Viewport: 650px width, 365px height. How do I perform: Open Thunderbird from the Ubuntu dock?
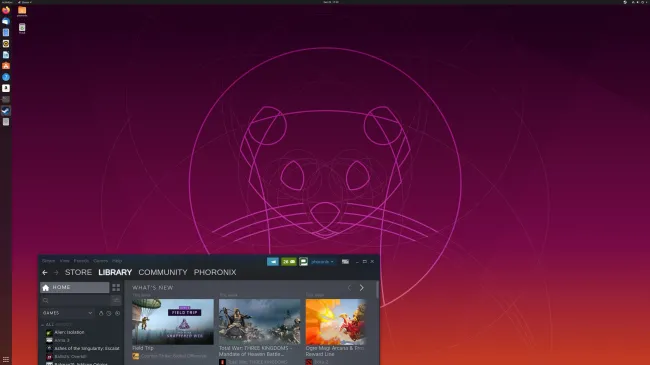tap(6, 21)
